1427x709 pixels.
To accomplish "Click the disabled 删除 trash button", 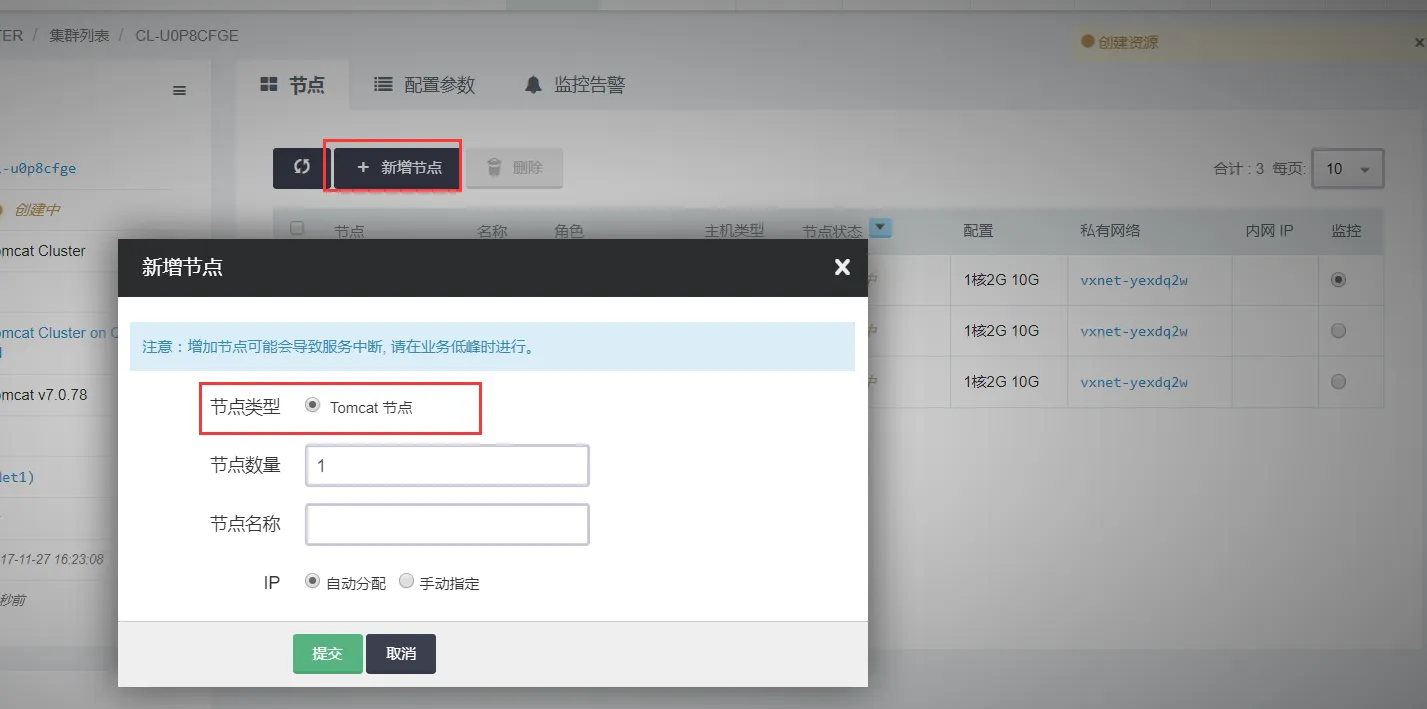I will tap(514, 168).
